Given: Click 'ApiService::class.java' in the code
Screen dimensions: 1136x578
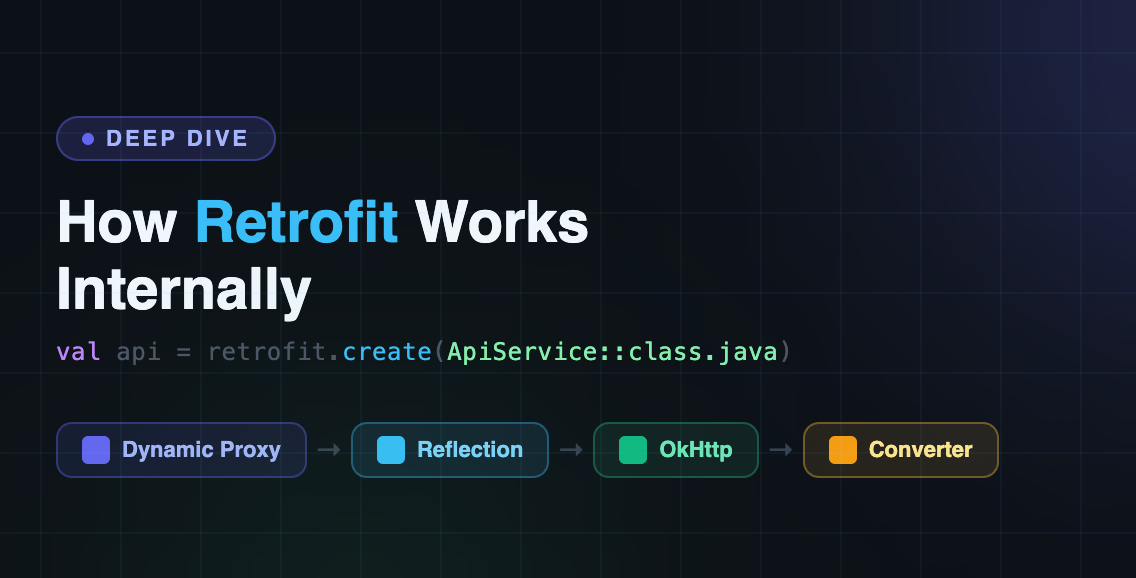Looking at the screenshot, I should [x=612, y=352].
